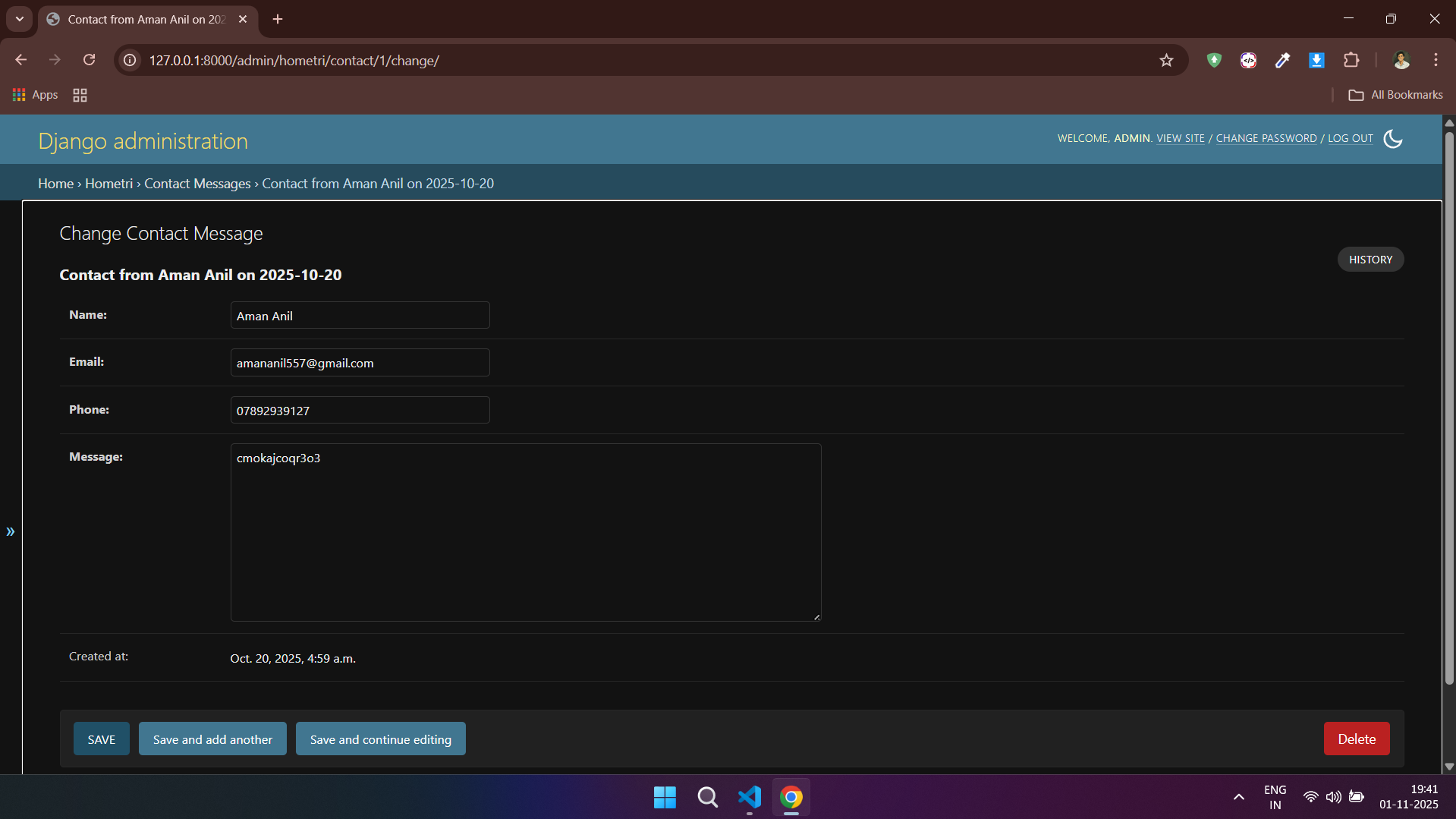Click the address bar URL

coord(294,60)
